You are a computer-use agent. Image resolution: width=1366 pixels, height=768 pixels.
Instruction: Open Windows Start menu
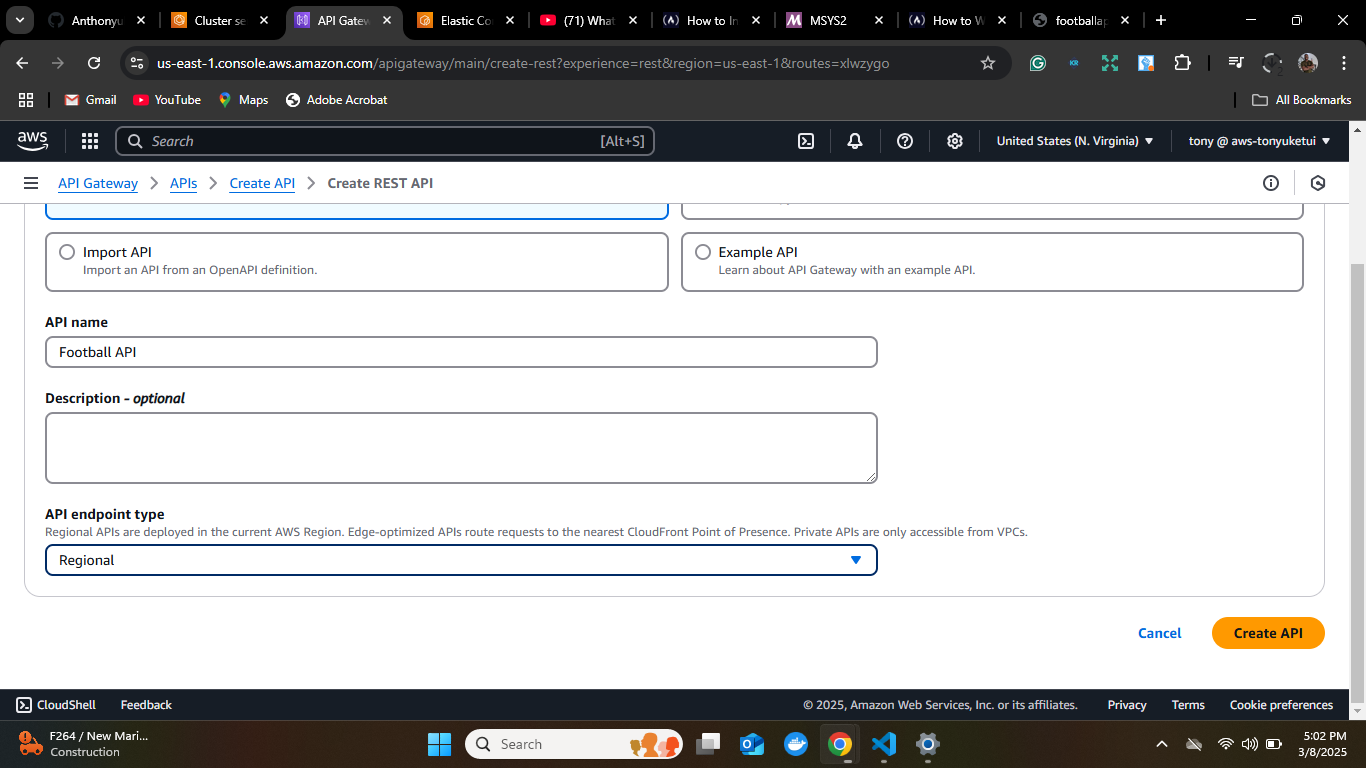tap(439, 744)
